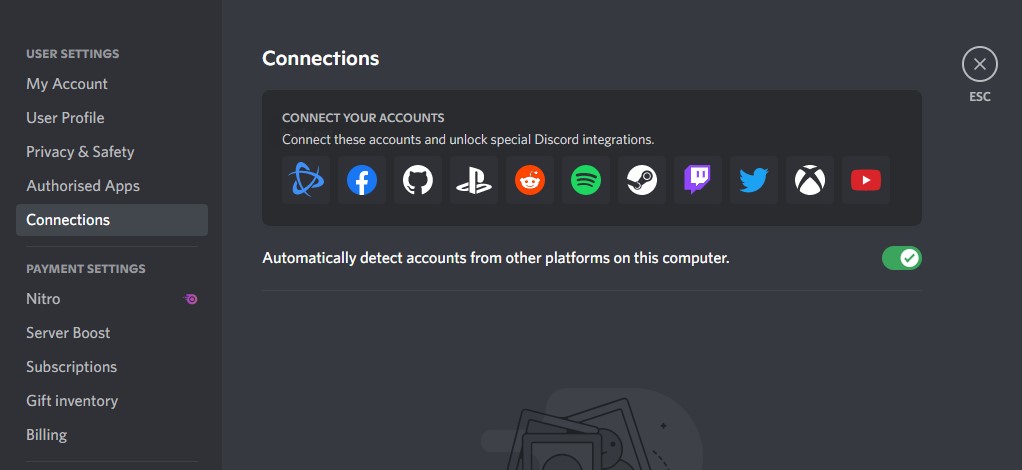The height and width of the screenshot is (470, 1022).
Task: Connect your Reddit account
Action: coord(530,180)
